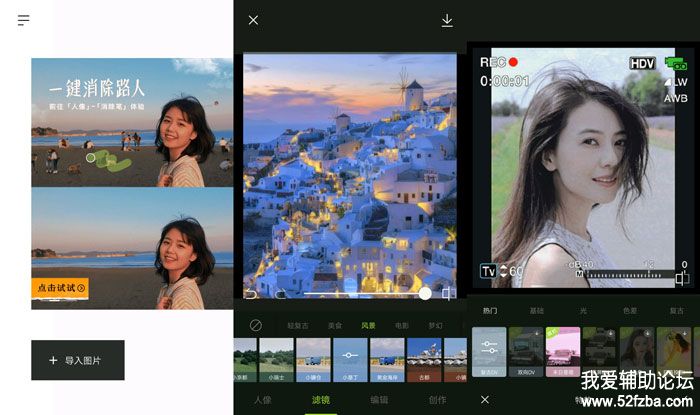The height and width of the screenshot is (415, 700).
Task: Click the redo arrow below the Santorini photo
Action: click(281, 294)
